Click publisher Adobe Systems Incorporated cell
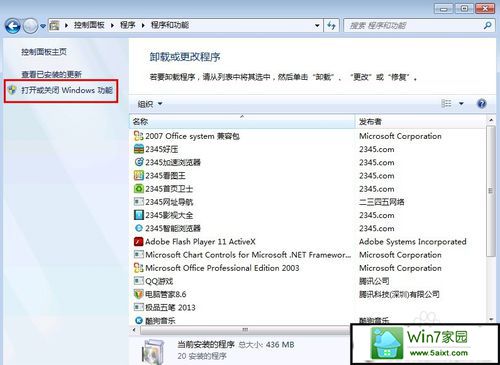Screen dimensions: 500x365 [x=412, y=242]
